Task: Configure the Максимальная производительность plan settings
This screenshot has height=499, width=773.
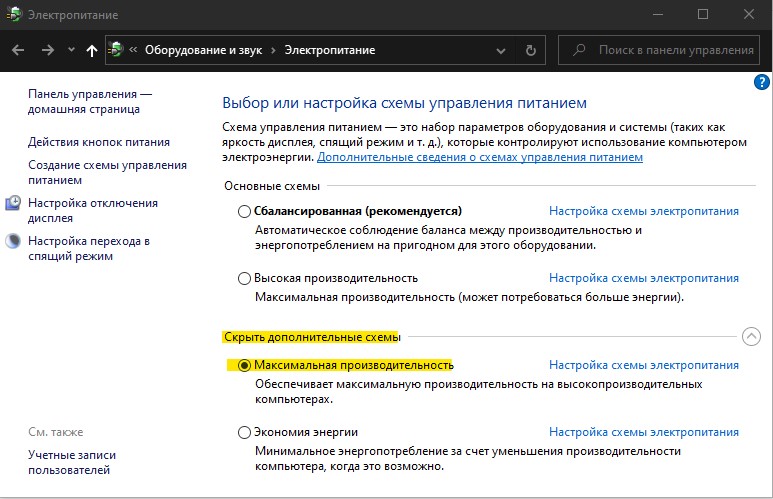Action: pos(644,365)
